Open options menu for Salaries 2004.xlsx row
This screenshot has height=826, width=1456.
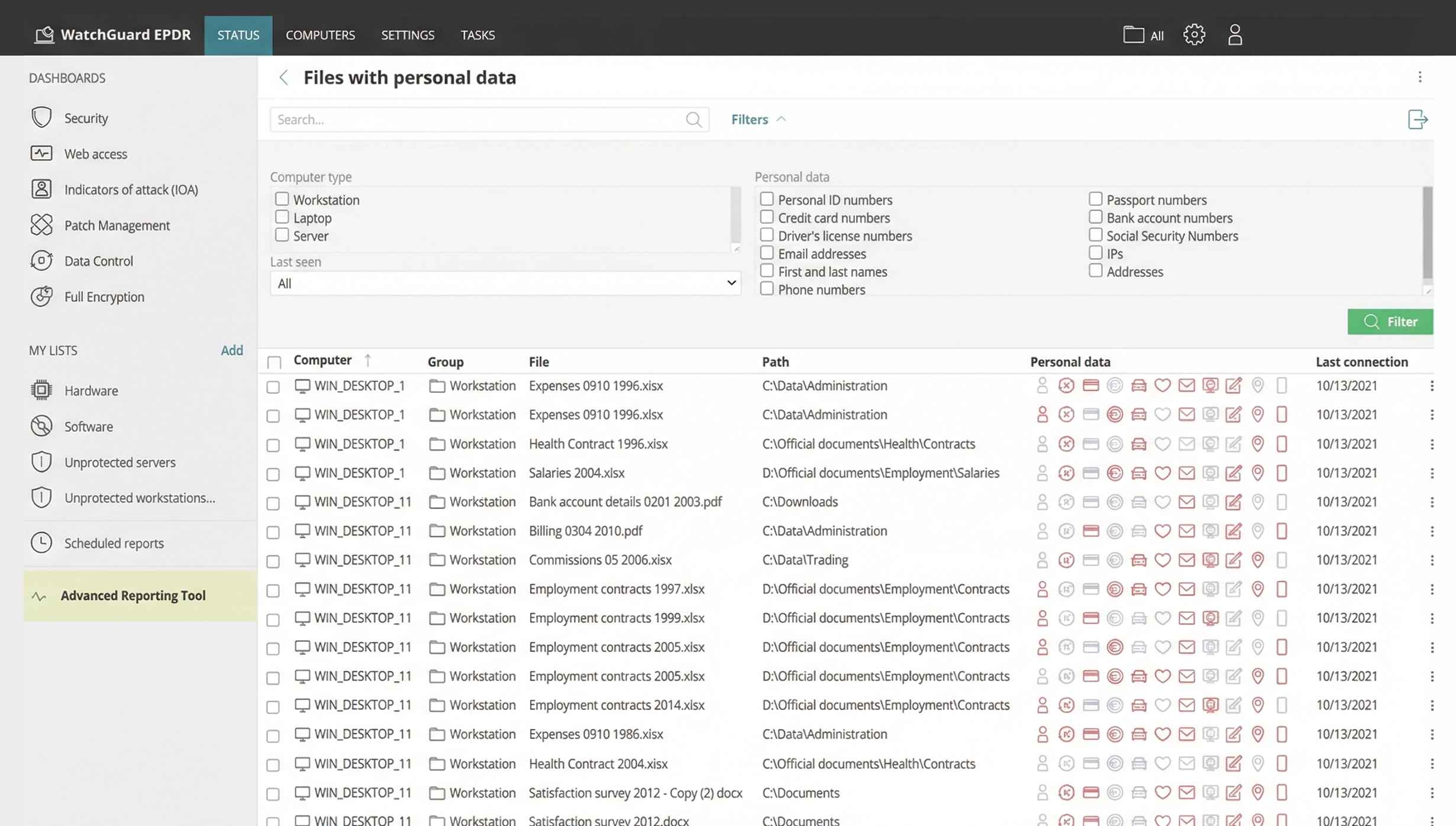click(x=1432, y=473)
